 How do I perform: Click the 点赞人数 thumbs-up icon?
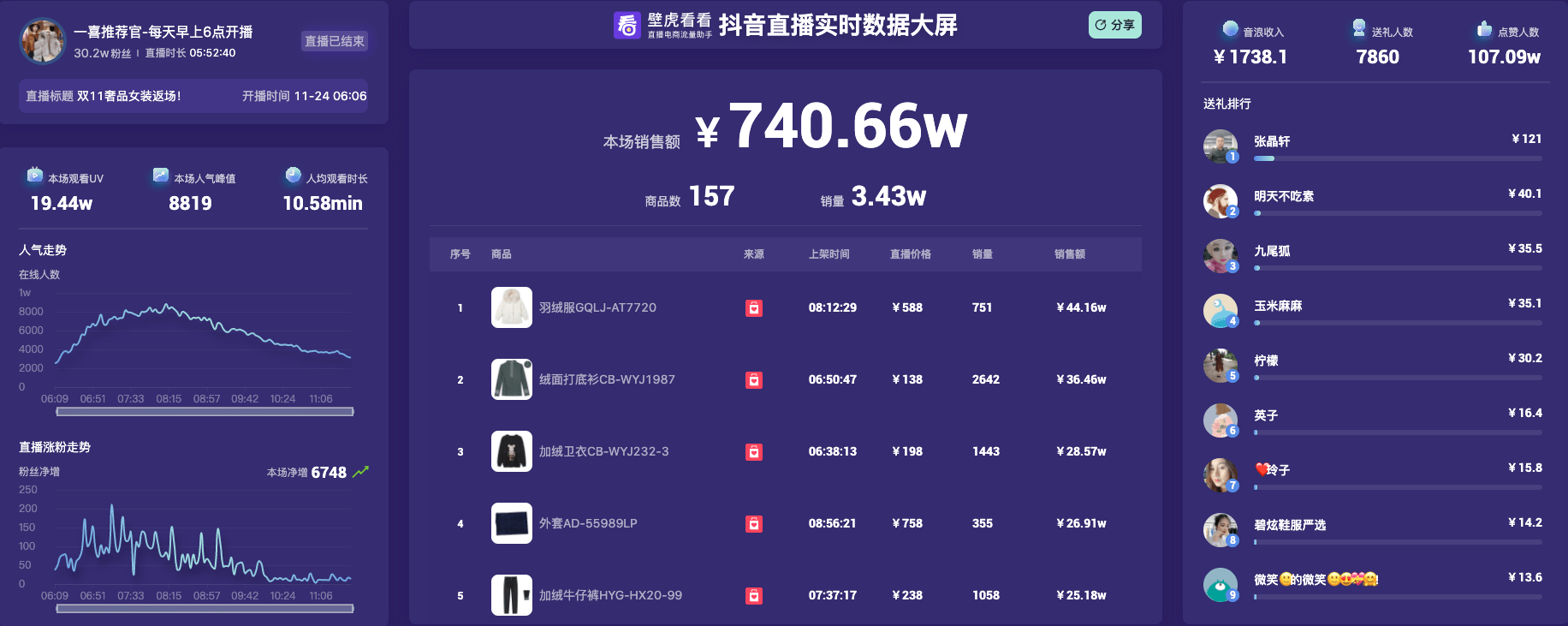[x=1484, y=29]
